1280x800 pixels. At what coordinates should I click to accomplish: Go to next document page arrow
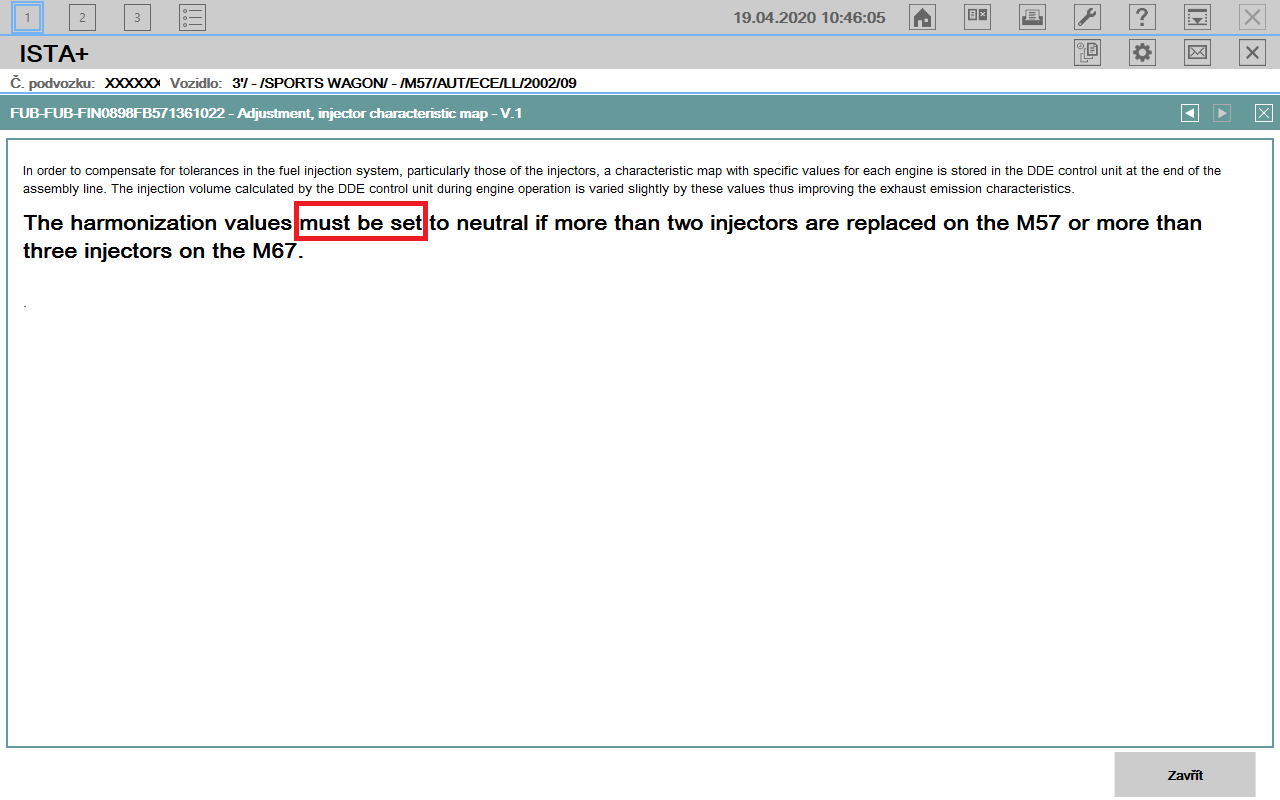[x=1222, y=113]
